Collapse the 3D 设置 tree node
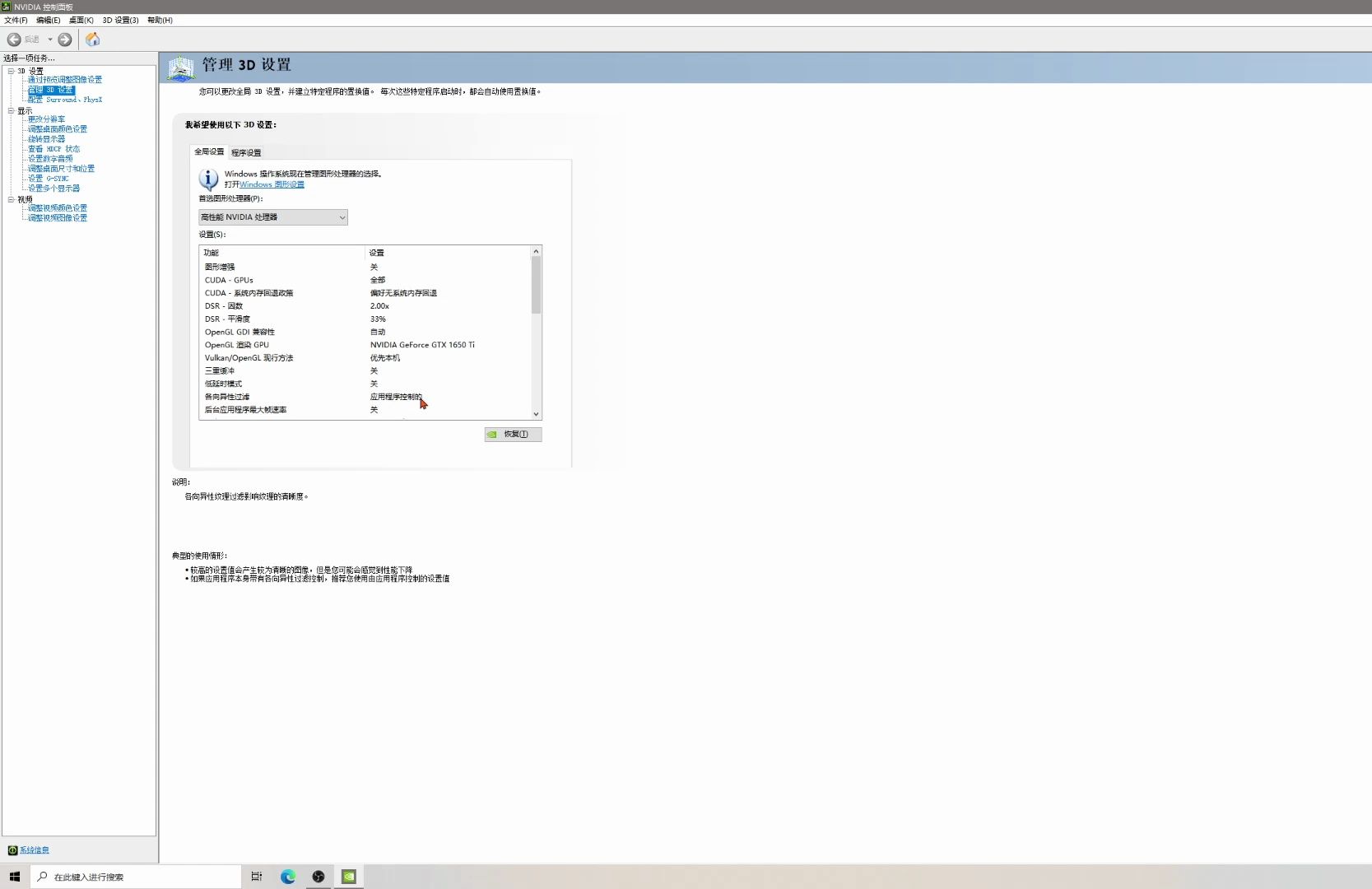1372x889 pixels. pos(11,71)
